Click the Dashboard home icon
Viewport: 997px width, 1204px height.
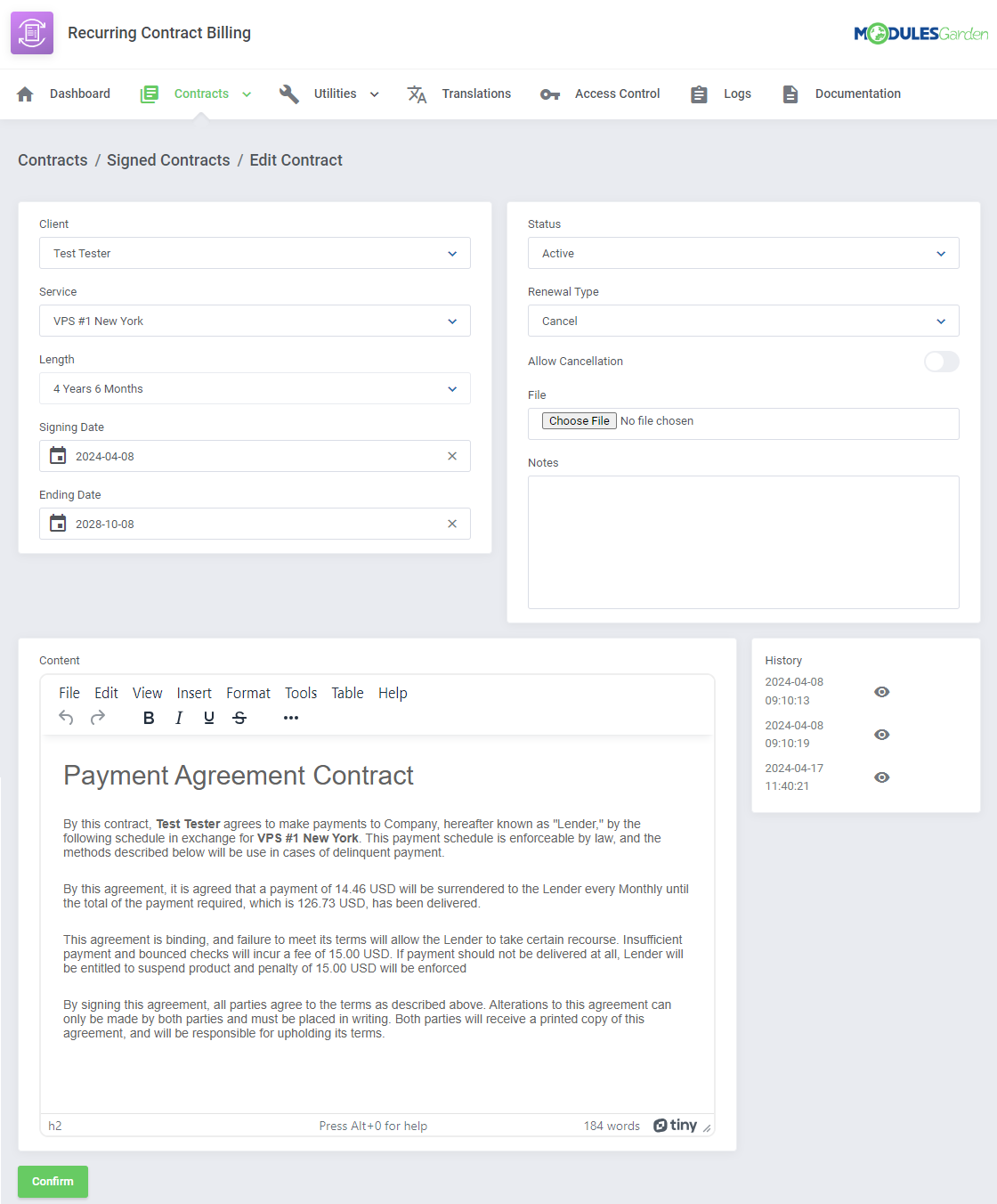[x=25, y=94]
